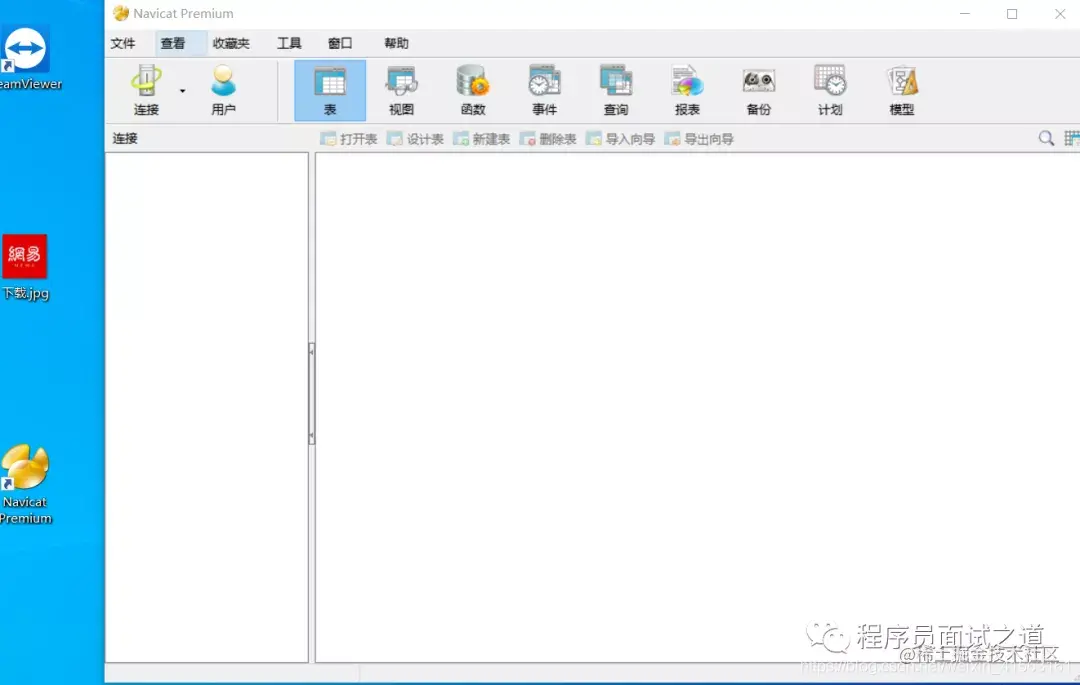Select the 事件 (Events) toolbar icon
Screen dimensions: 1080x685
pyautogui.click(x=544, y=89)
